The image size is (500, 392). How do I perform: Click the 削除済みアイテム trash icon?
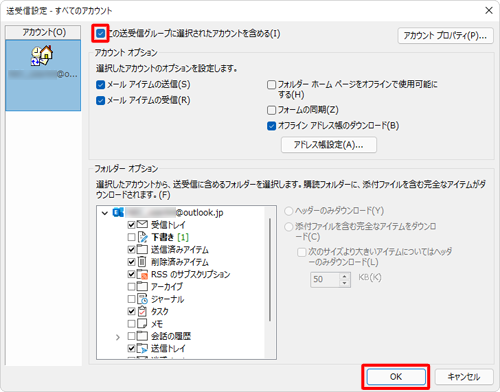pyautogui.click(x=142, y=262)
